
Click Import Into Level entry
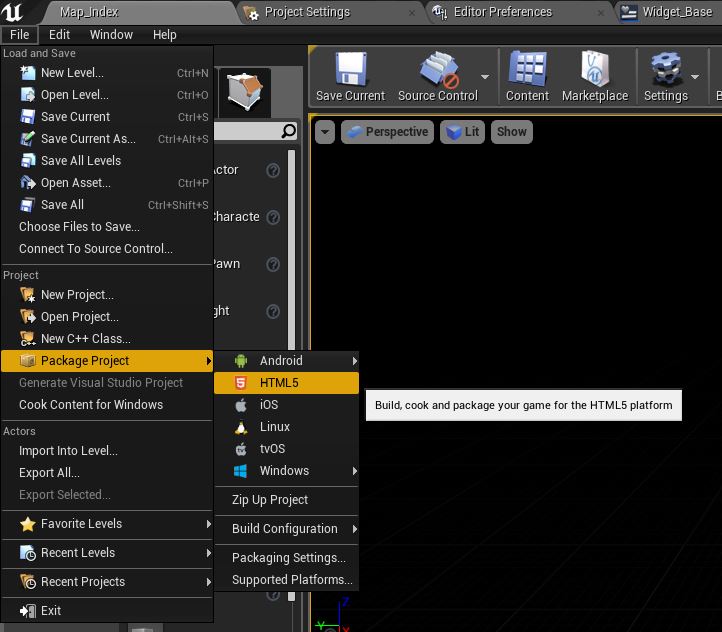coord(107,451)
